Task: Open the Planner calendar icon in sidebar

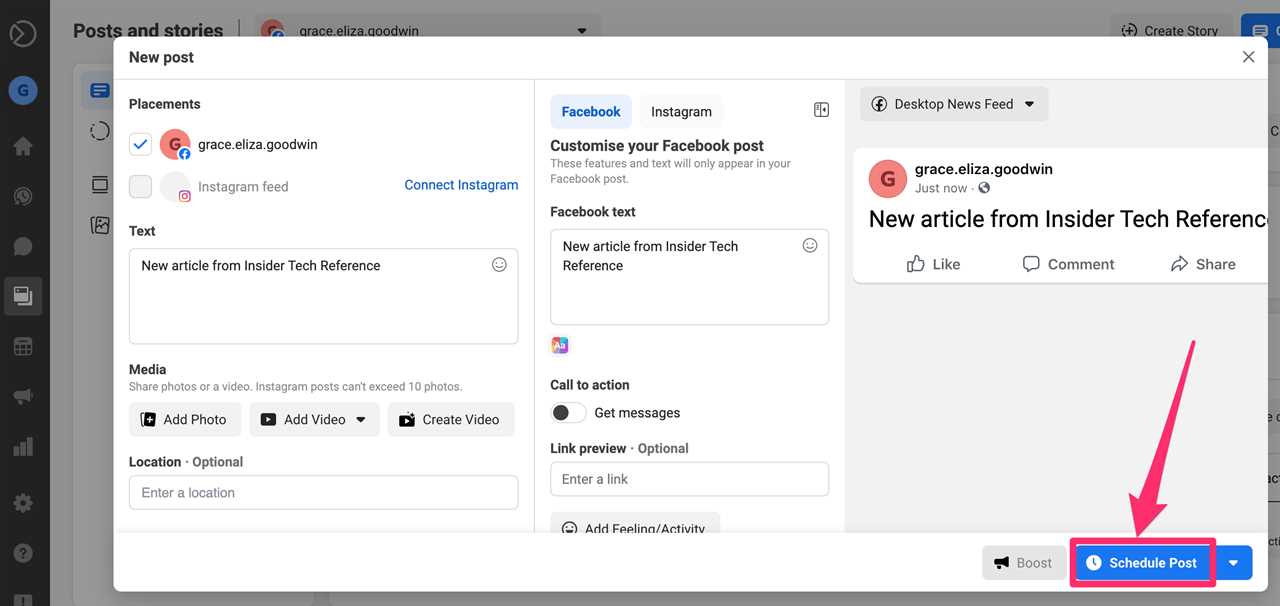Action: [24, 345]
